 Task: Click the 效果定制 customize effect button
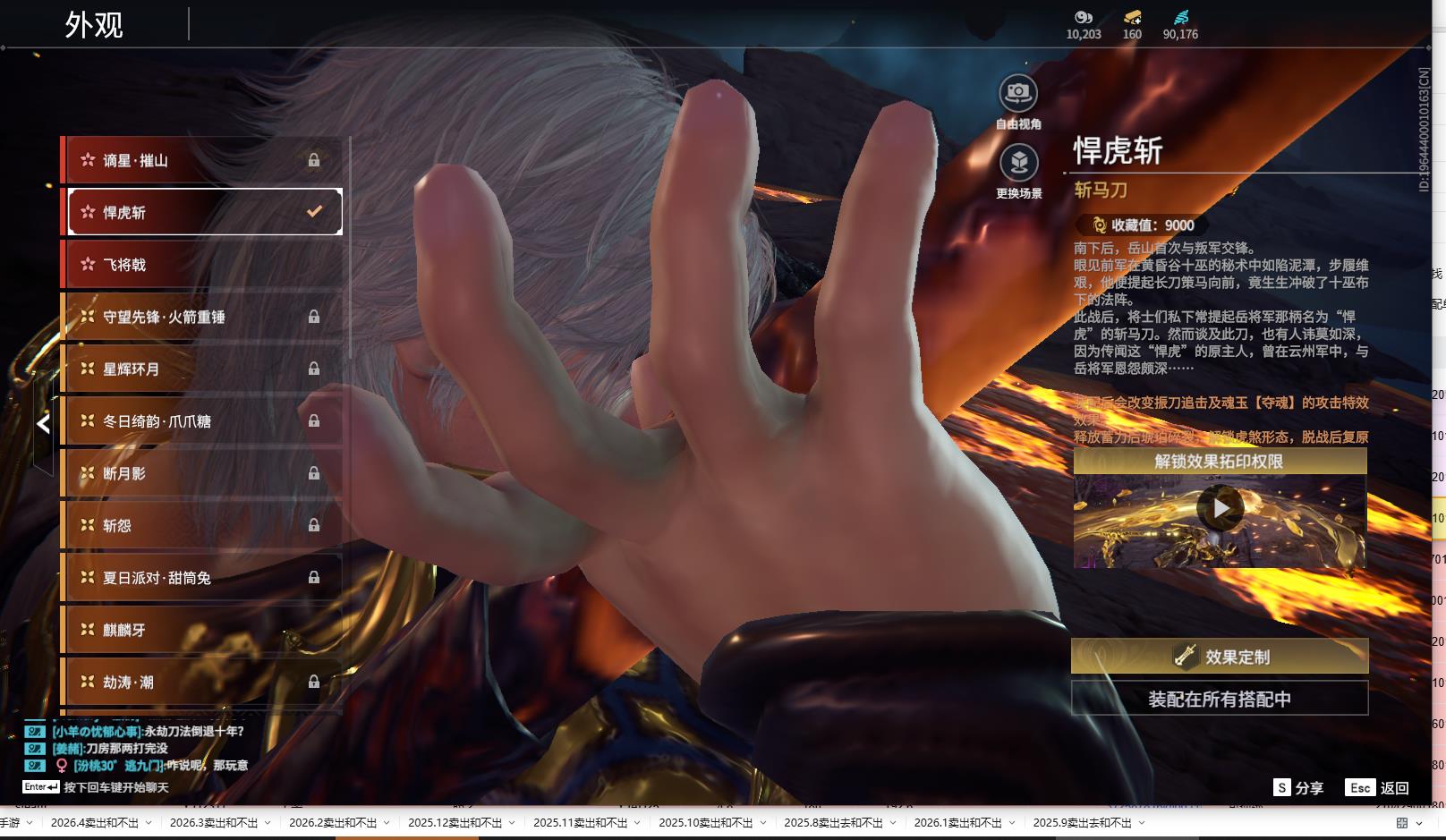click(x=1219, y=657)
